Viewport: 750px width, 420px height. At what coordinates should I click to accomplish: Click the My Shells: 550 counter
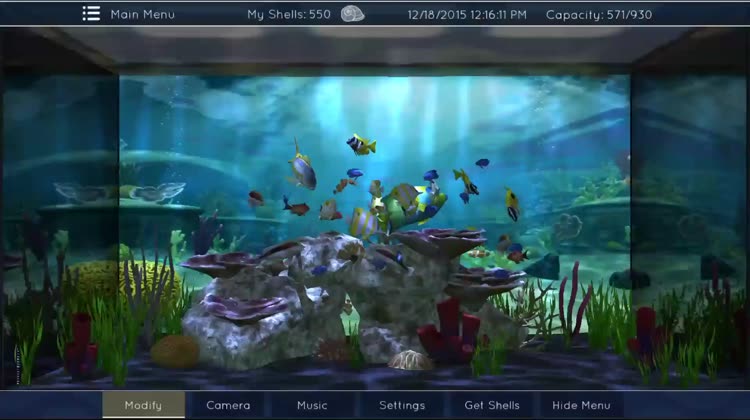pos(289,14)
